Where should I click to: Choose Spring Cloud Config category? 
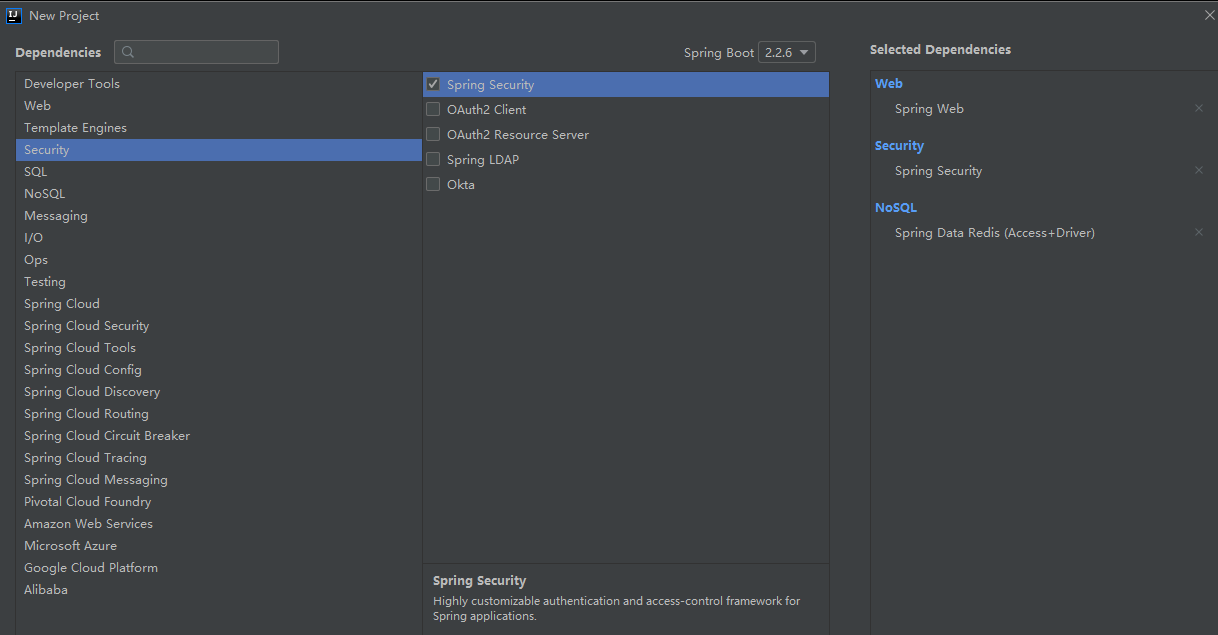pos(219,369)
